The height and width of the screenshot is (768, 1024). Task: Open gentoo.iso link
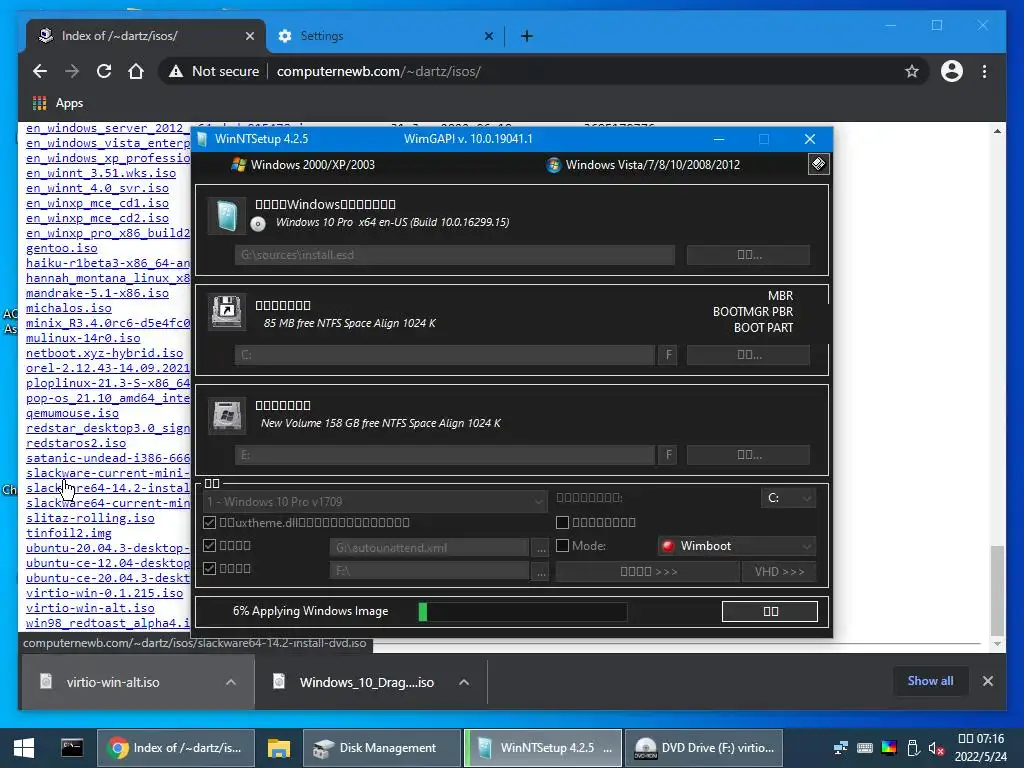61,248
